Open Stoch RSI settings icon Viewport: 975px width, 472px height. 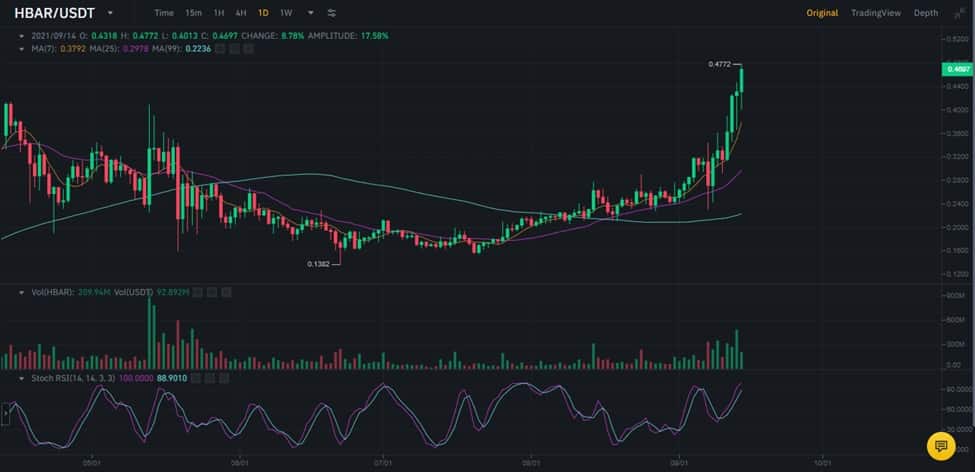tap(210, 377)
